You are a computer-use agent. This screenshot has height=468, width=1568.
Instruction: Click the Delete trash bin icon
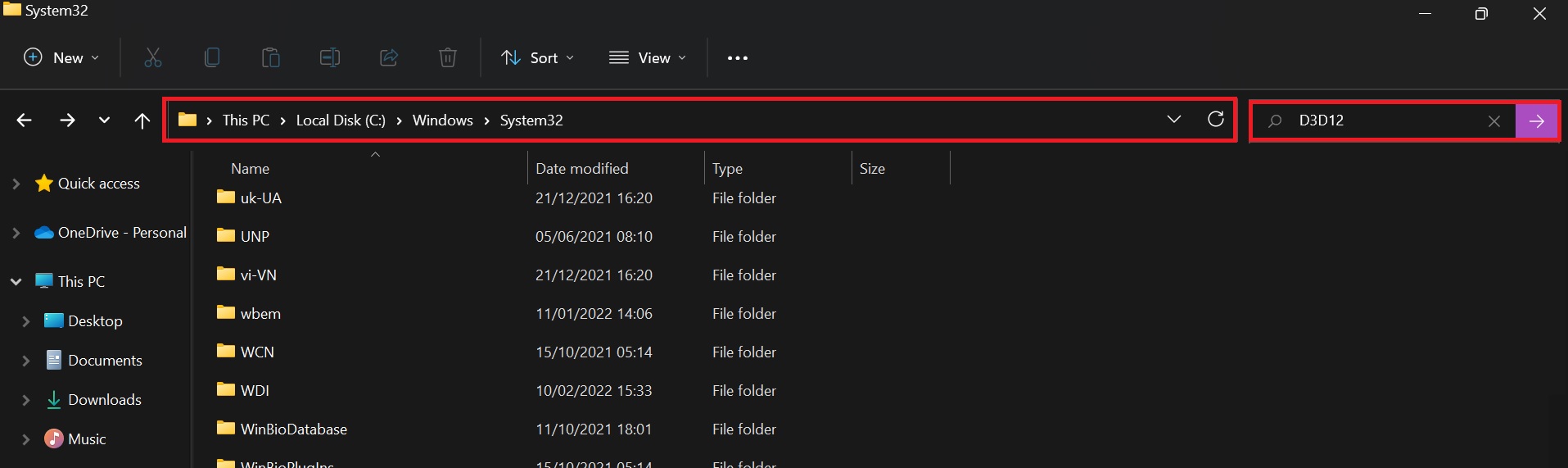pyautogui.click(x=447, y=57)
